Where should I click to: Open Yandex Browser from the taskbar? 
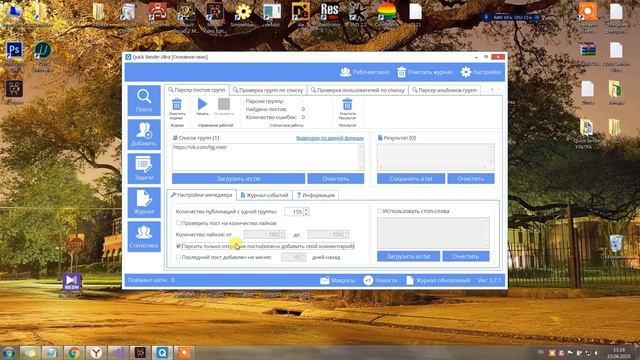96,352
